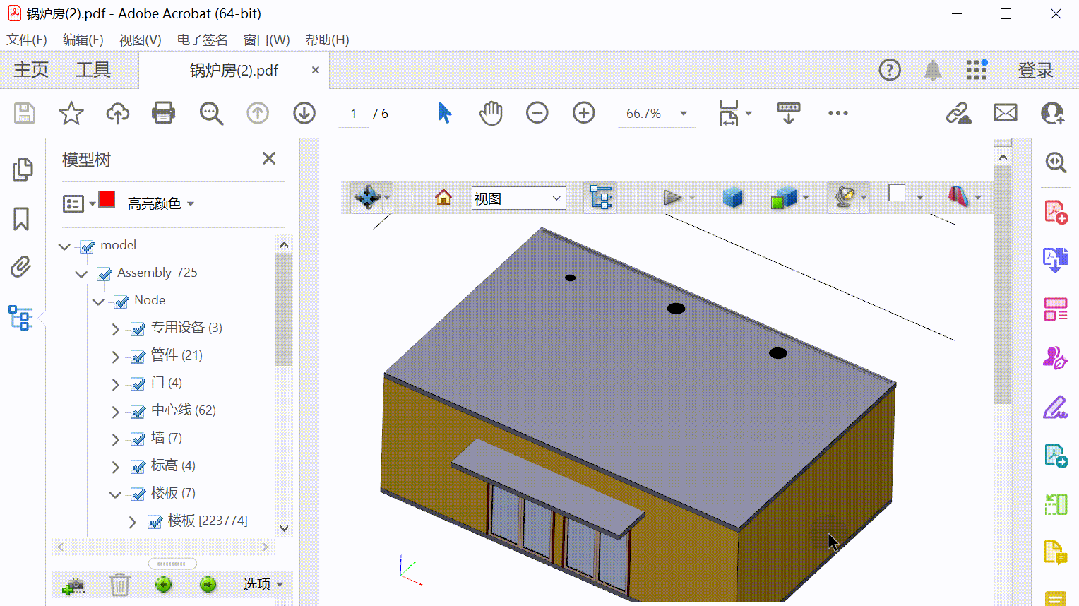The image size is (1079, 606).
Task: Toggle the 墙 (7) checkbox
Action: coord(138,438)
